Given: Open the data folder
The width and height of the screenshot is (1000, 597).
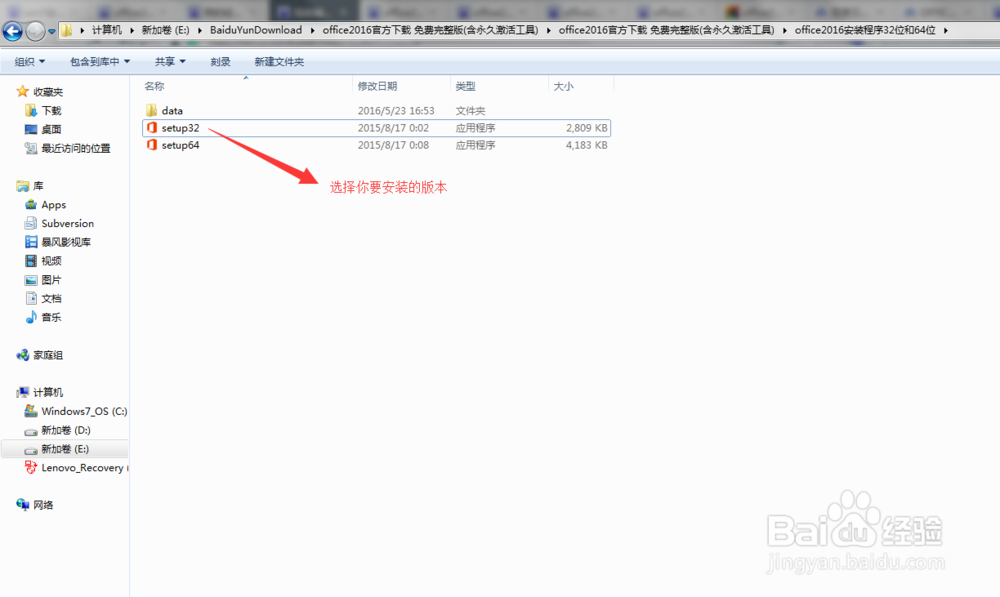Looking at the screenshot, I should pyautogui.click(x=170, y=110).
